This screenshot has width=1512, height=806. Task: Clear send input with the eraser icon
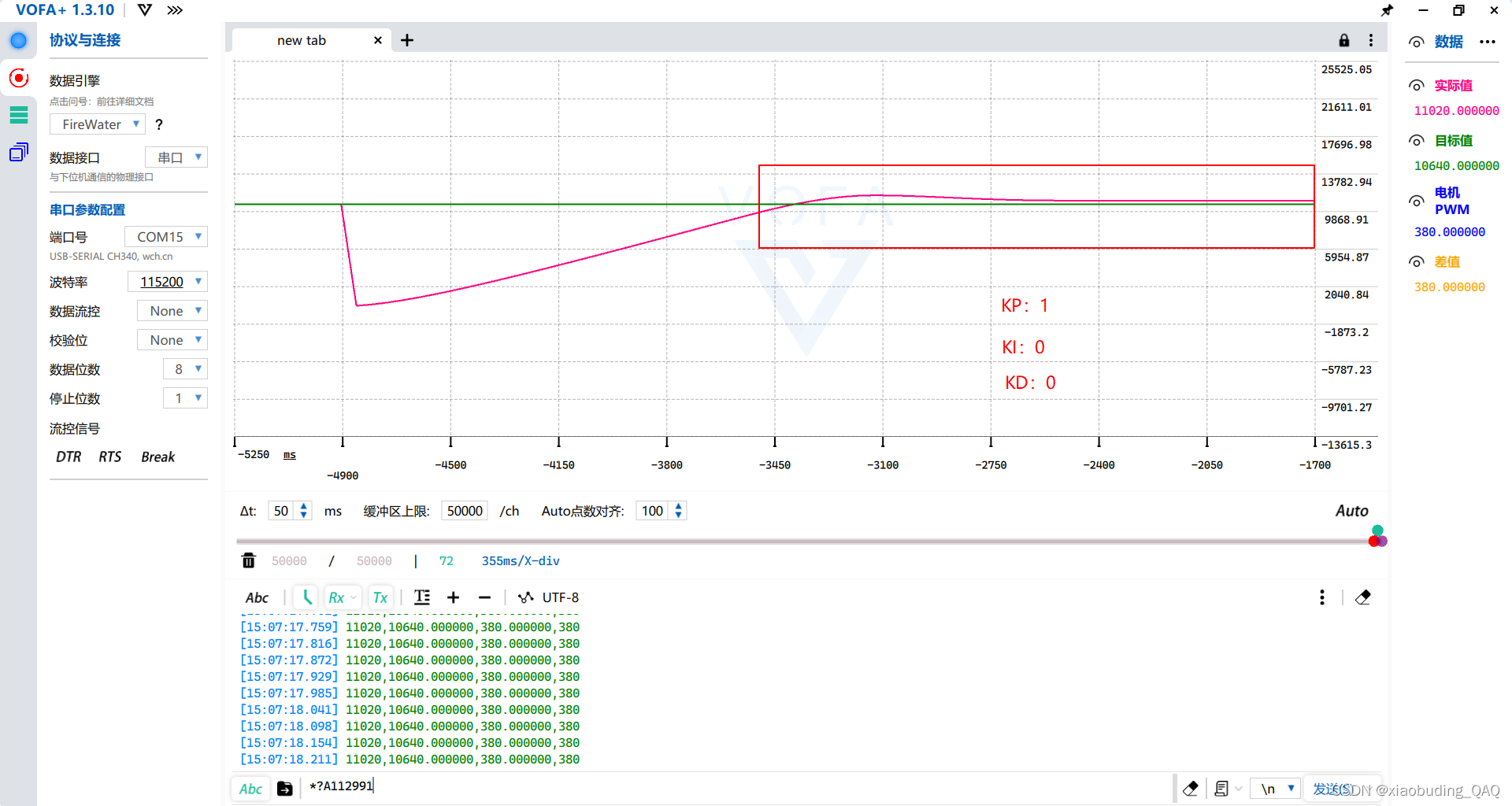click(1191, 789)
